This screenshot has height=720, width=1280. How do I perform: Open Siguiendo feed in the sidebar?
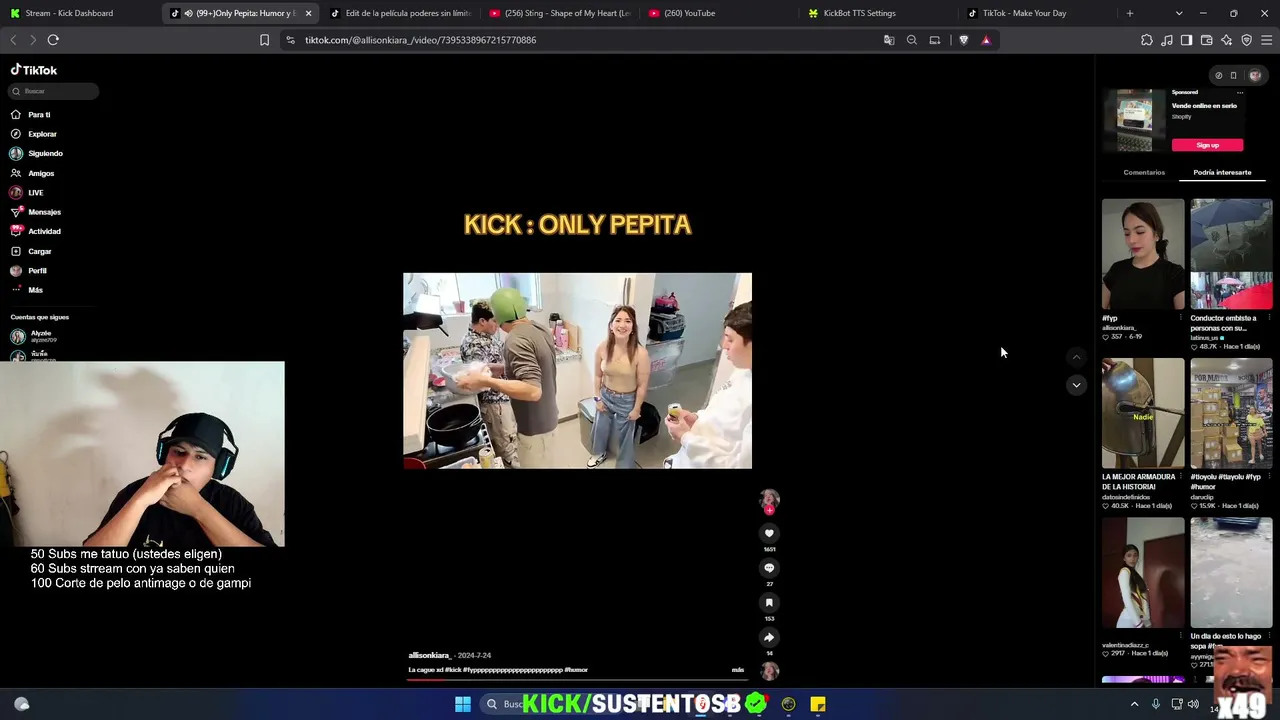36,153
